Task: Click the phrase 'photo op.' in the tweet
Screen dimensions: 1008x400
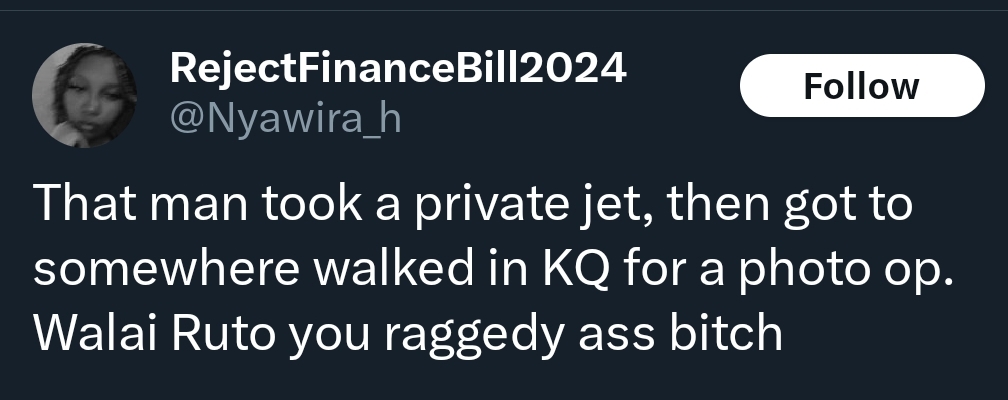Action: (x=845, y=272)
